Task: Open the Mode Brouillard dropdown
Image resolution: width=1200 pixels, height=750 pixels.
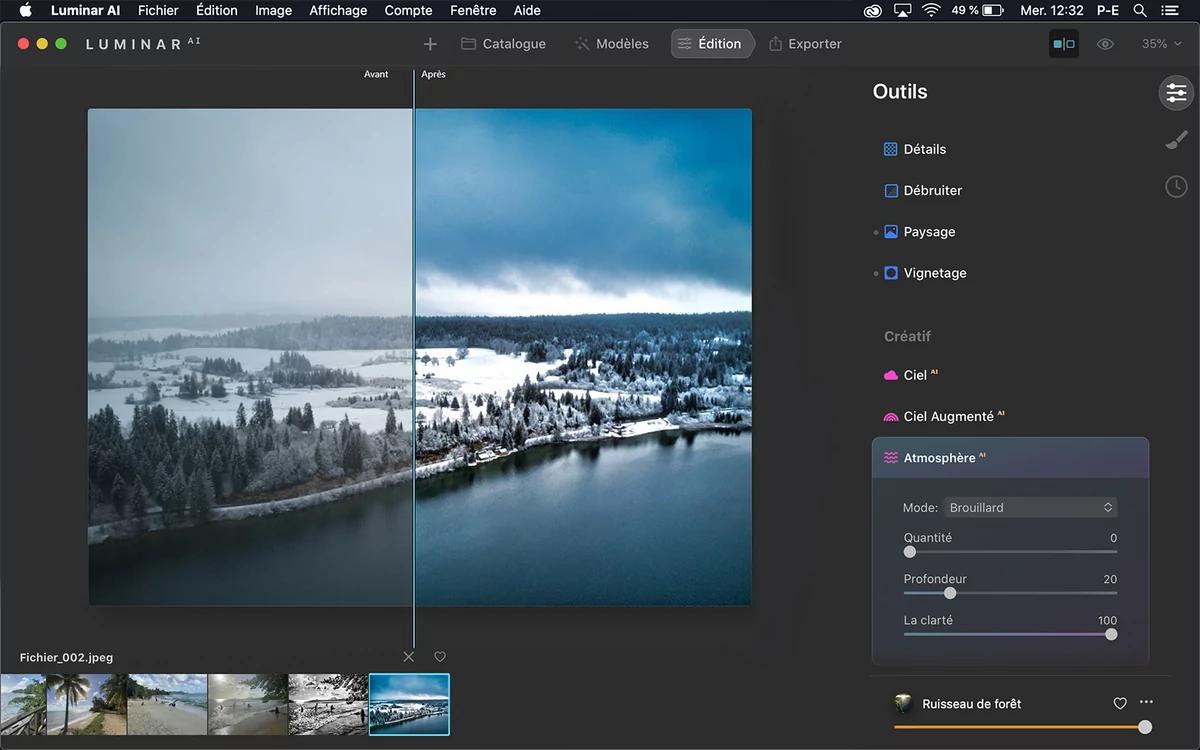Action: tap(1030, 508)
